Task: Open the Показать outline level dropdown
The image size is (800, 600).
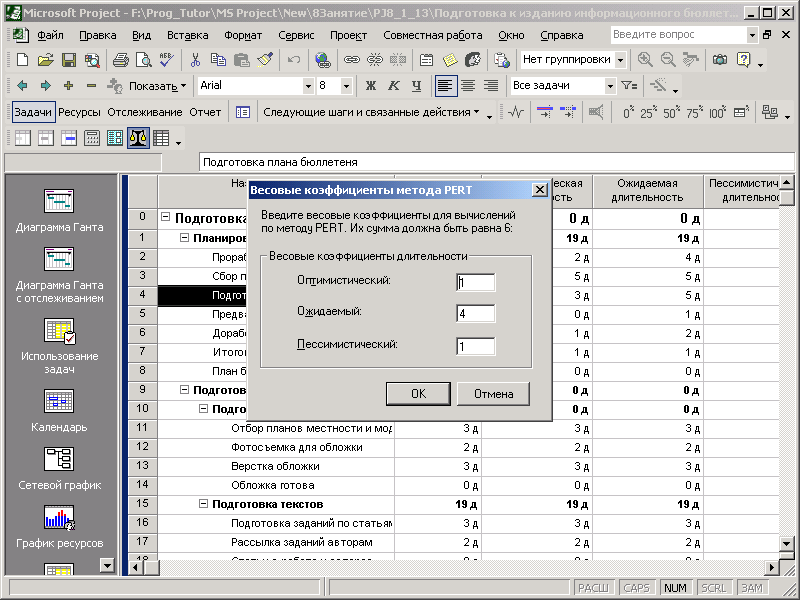Action: (x=158, y=86)
